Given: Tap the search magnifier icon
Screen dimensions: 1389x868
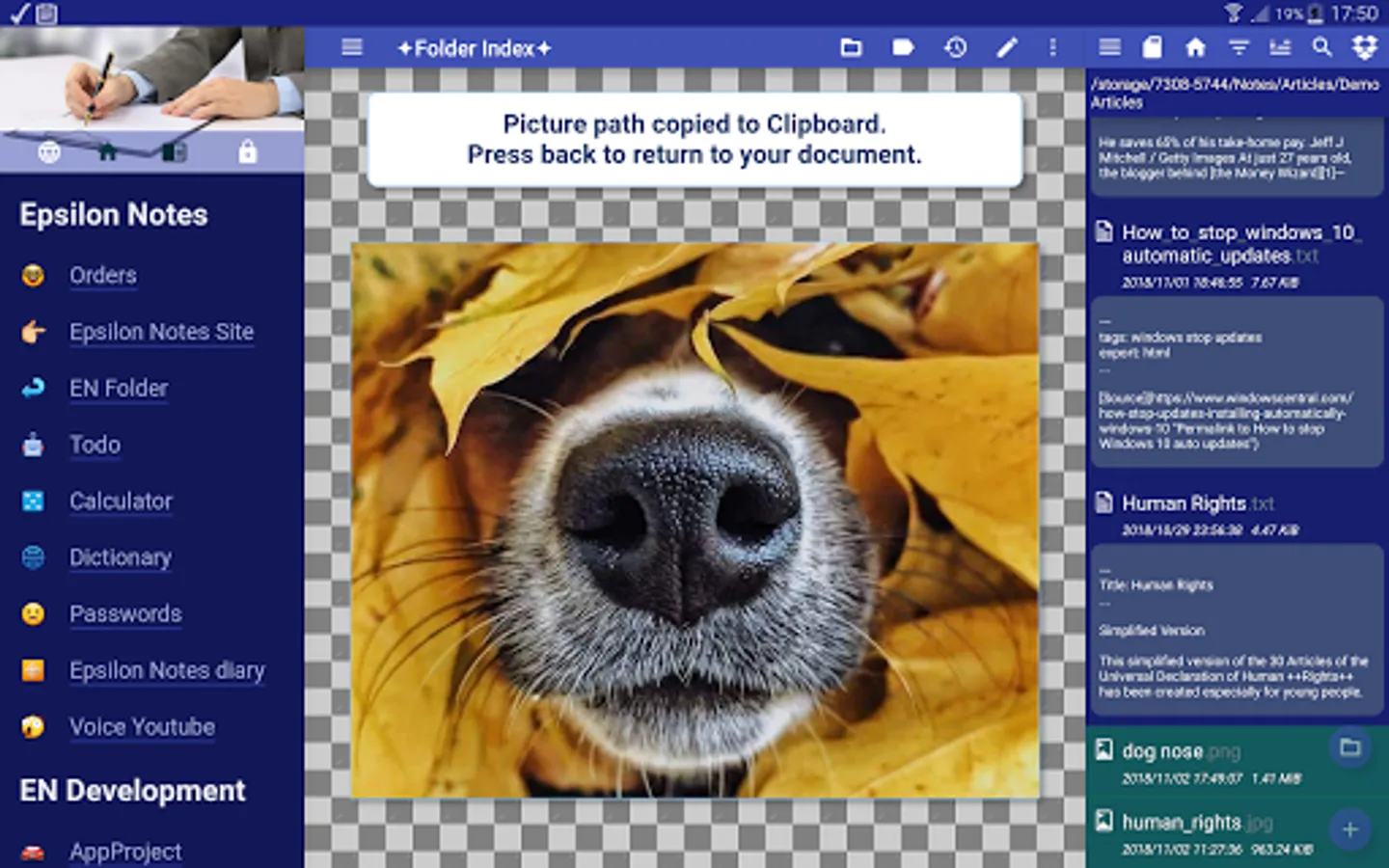Looking at the screenshot, I should [1322, 47].
